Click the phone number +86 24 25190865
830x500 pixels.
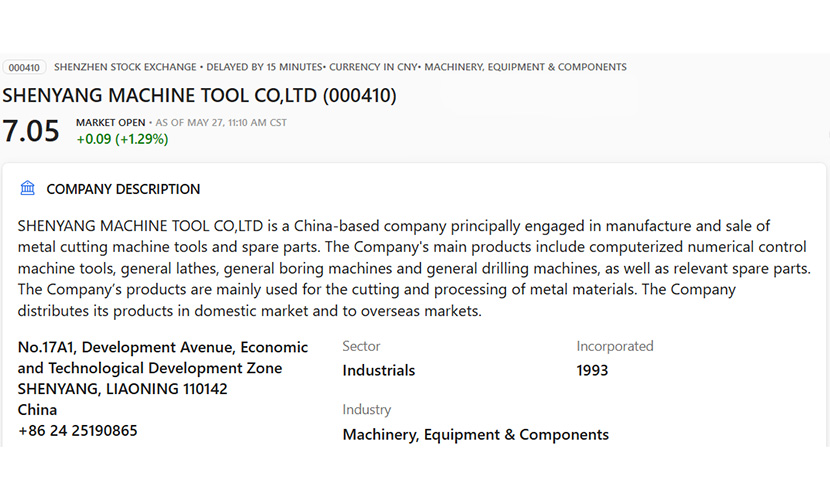77,431
